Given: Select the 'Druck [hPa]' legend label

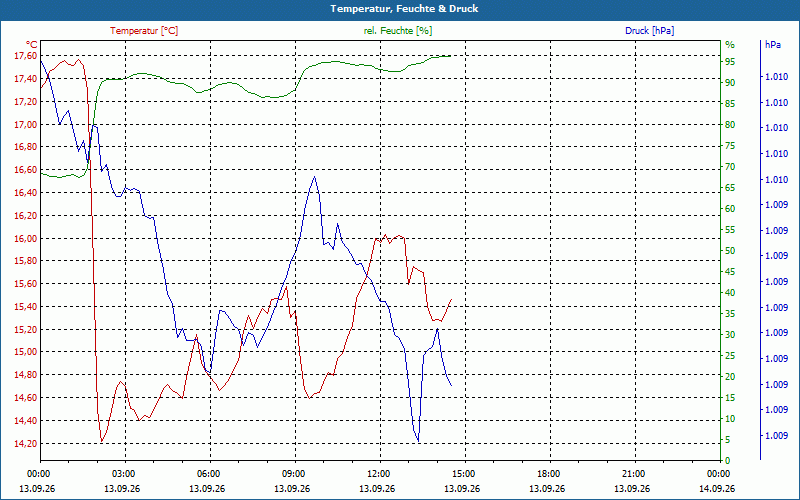Looking at the screenshot, I should tap(649, 31).
